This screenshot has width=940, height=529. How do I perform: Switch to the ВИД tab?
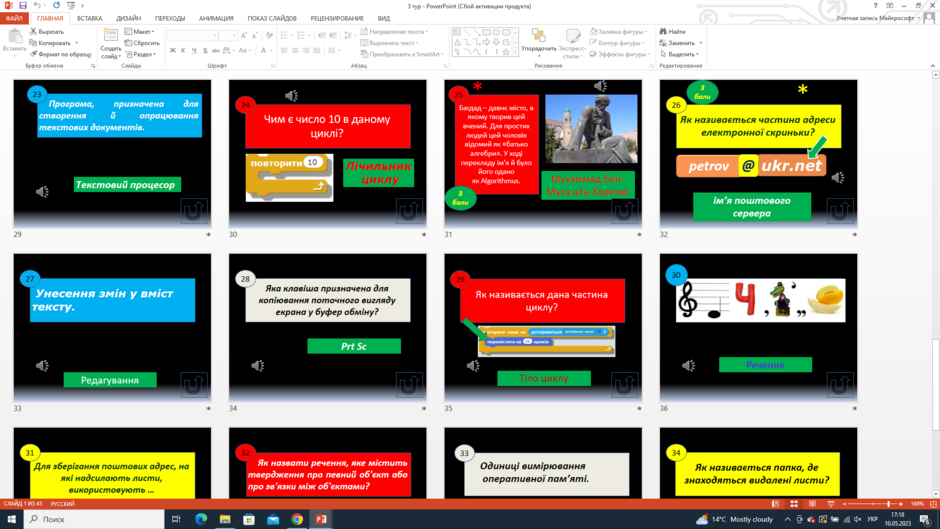pyautogui.click(x=384, y=19)
